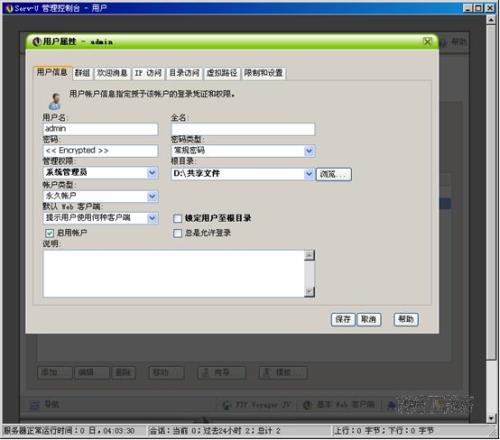This screenshot has width=500, height=440.
Task: Click the 模板 button in background window
Action: [283, 373]
